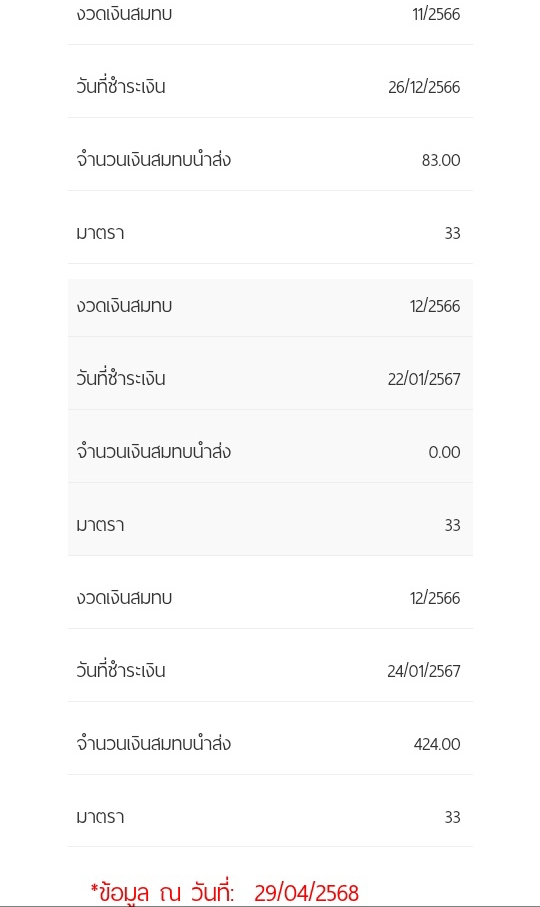Click the 11/2566 contribution period value
Viewport: 540px width, 907px height.
pyautogui.click(x=436, y=14)
